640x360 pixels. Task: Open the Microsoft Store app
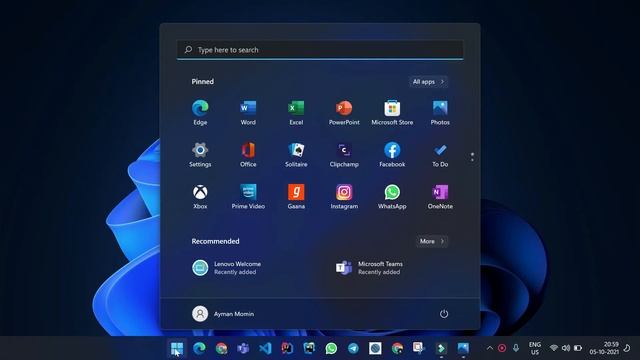(392, 112)
